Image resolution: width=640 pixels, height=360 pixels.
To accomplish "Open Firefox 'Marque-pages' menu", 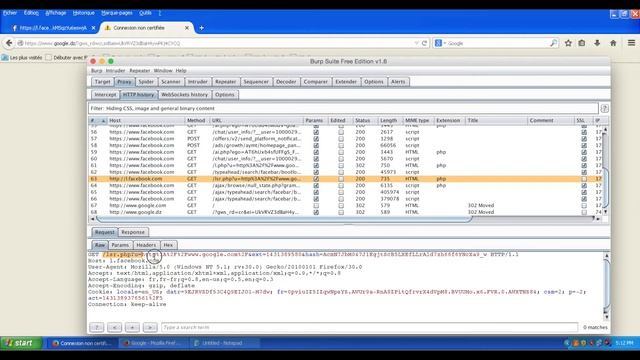I will [x=117, y=13].
